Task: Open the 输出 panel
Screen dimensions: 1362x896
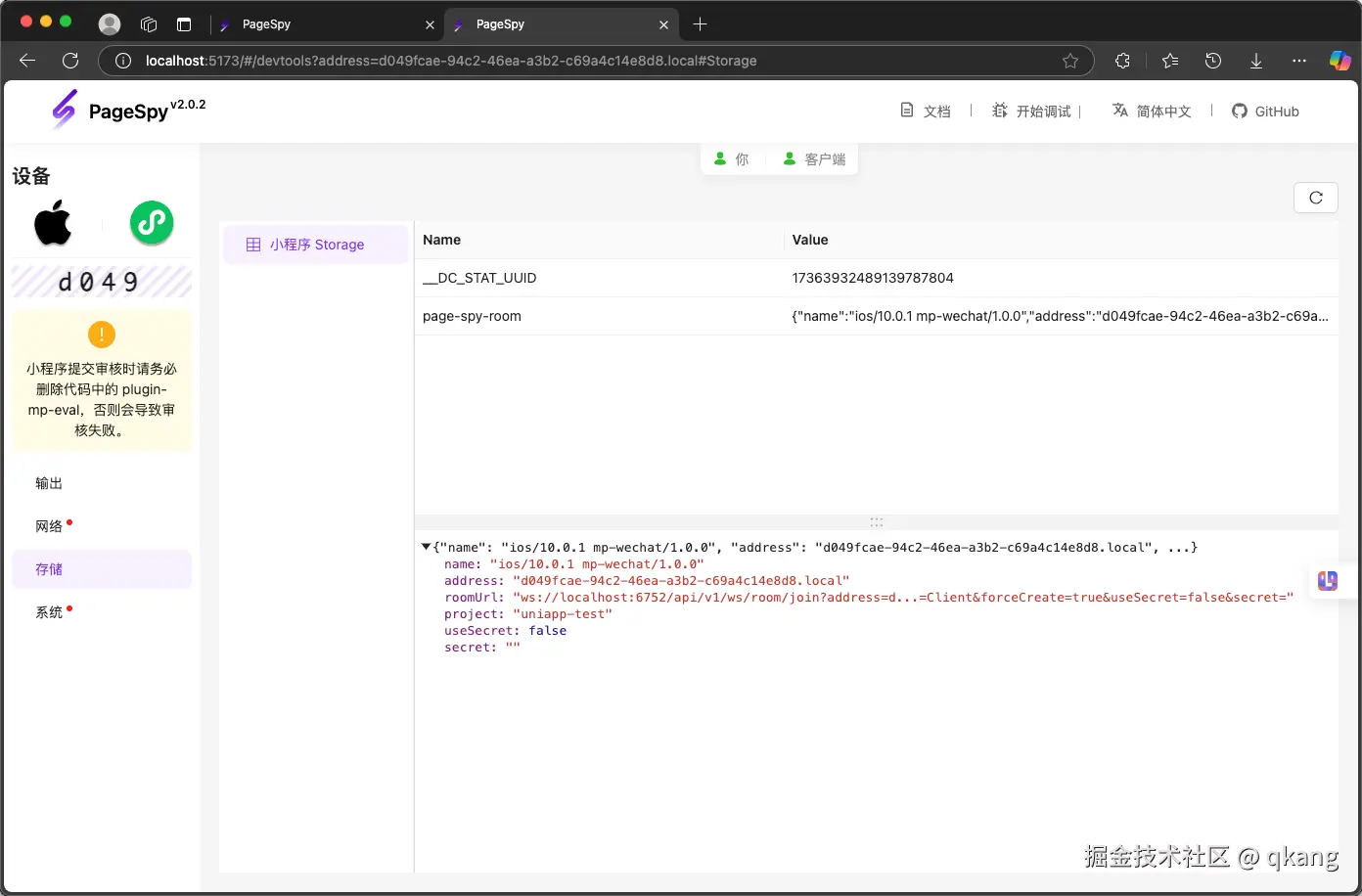Action: pyautogui.click(x=49, y=483)
